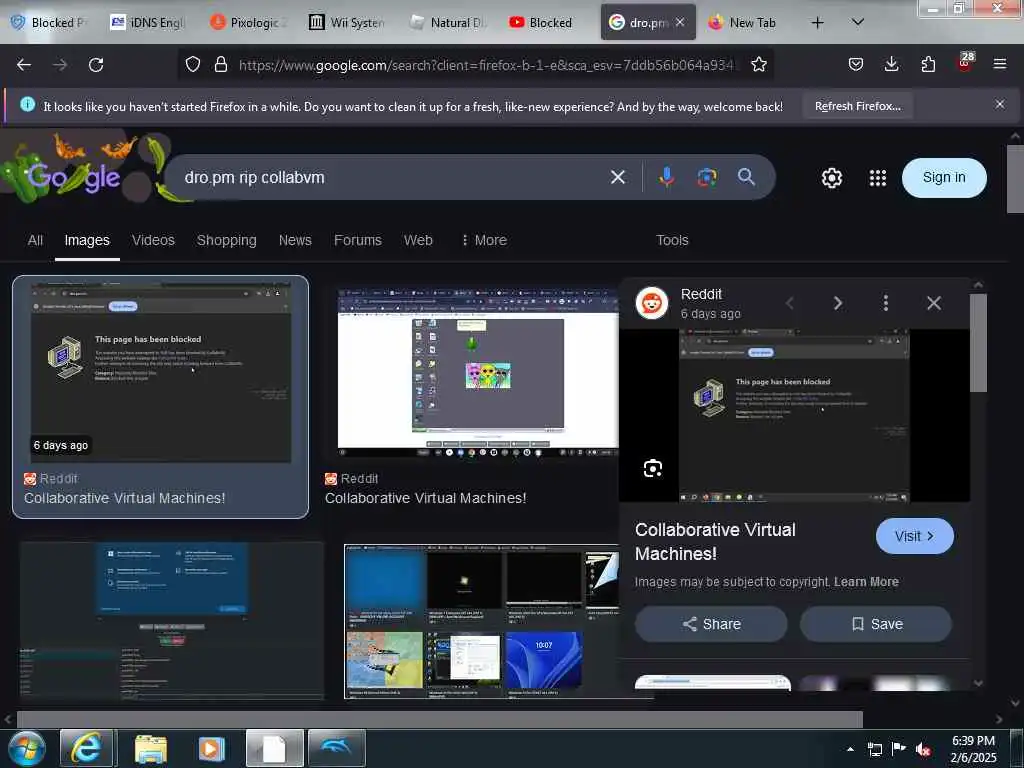Switch to the Wii System tab
Viewport: 1024px width, 768px height.
click(347, 23)
